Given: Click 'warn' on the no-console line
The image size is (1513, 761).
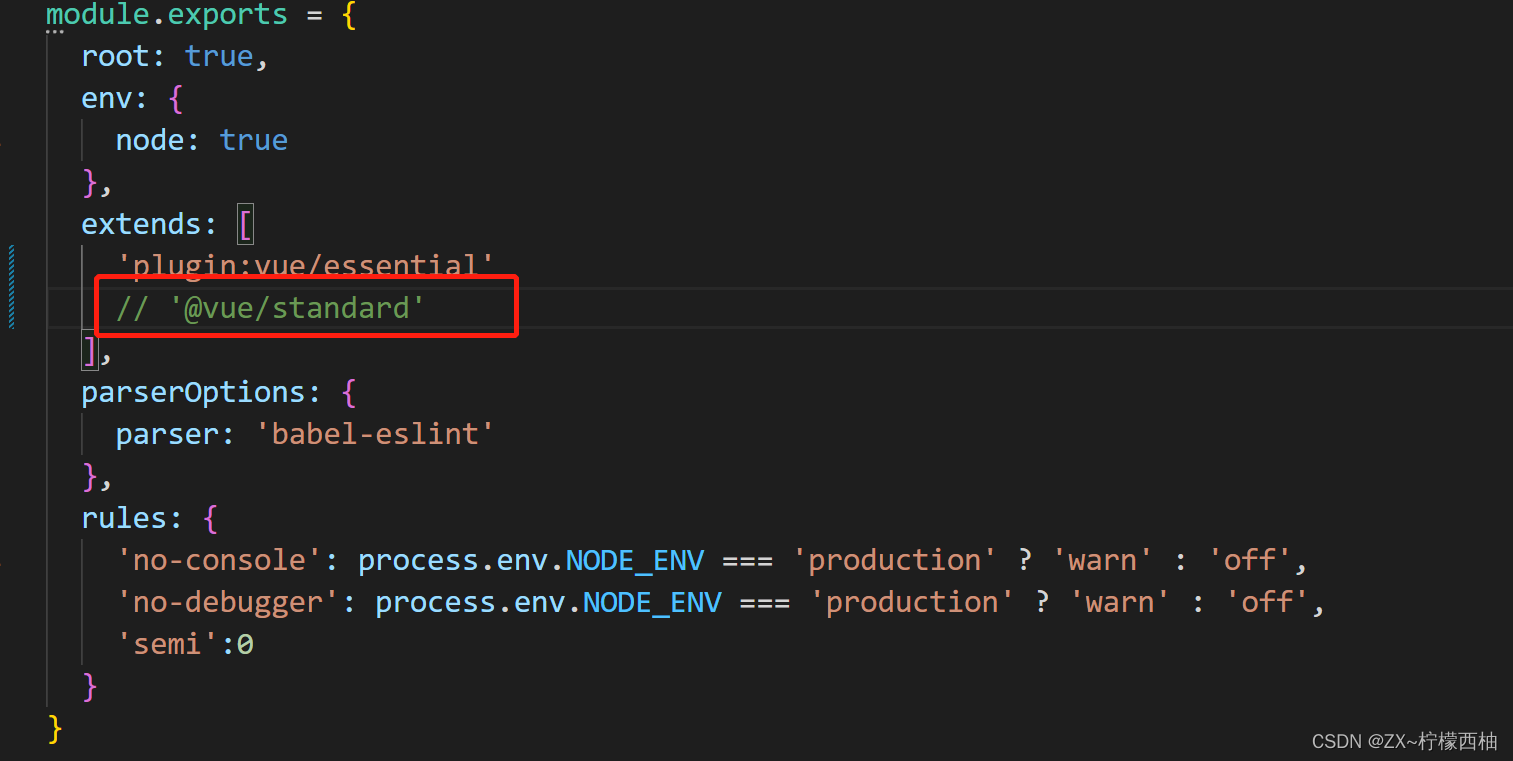Looking at the screenshot, I should coord(1102,560).
